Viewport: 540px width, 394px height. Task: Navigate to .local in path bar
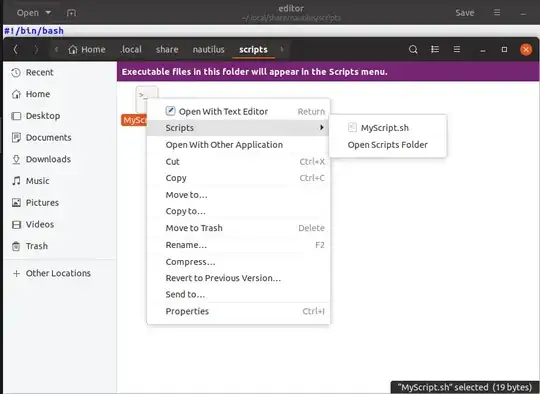tap(131, 50)
